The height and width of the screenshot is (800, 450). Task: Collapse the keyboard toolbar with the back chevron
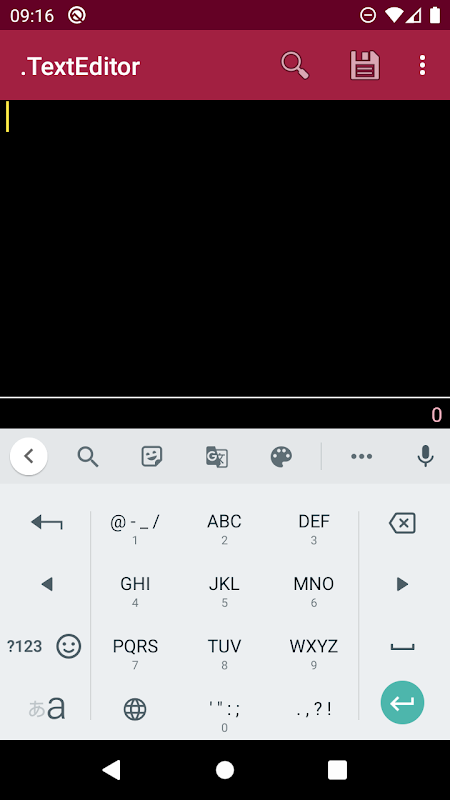coord(29,456)
